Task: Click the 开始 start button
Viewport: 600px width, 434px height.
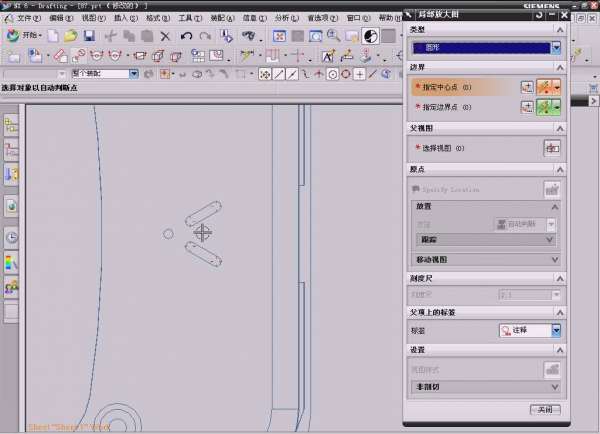Action: point(27,36)
